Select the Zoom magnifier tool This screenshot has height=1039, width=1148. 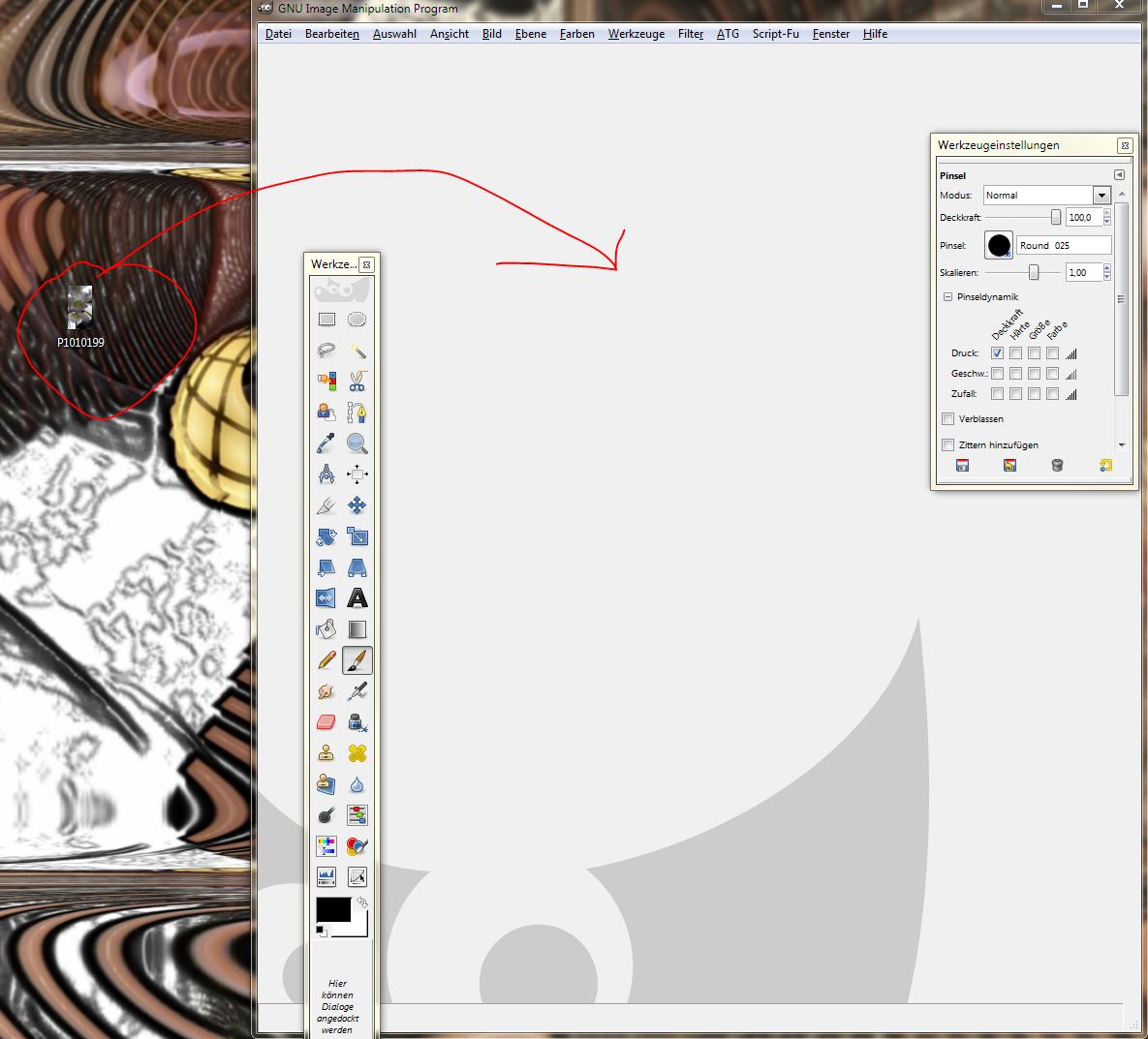[x=357, y=443]
